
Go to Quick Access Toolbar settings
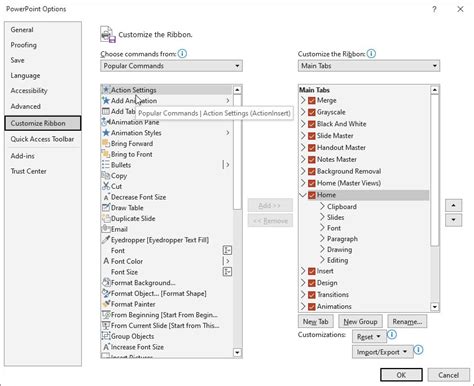point(42,139)
